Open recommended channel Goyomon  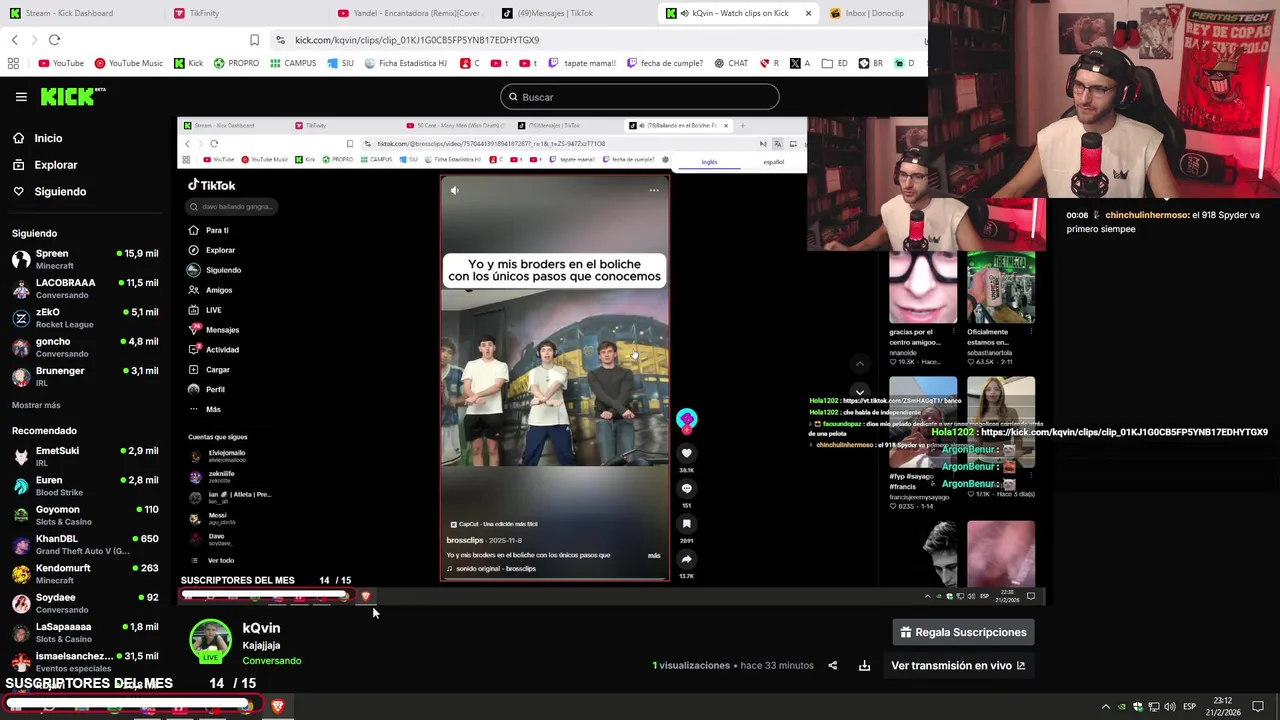[85, 515]
